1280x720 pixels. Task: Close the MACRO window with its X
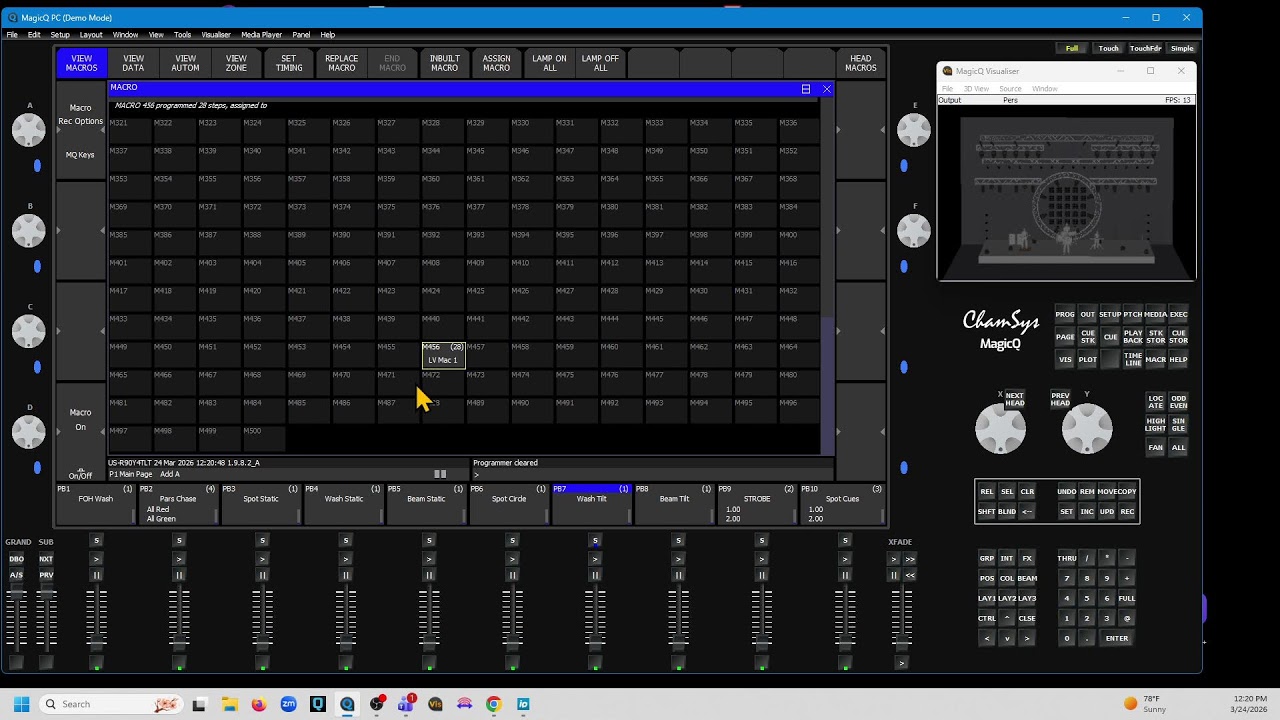tap(826, 89)
